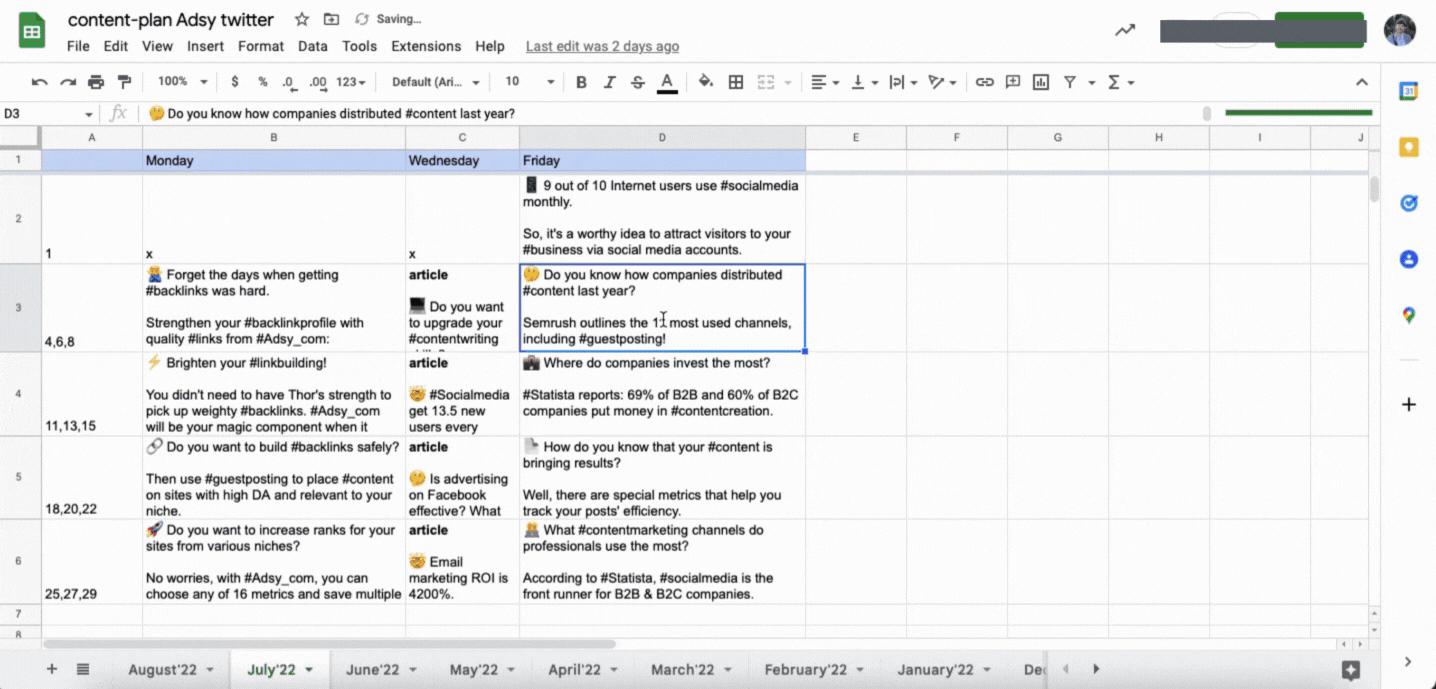Viewport: 1436px width, 689px height.
Task: Open text rotation dropdown
Action: pyautogui.click(x=942, y=82)
